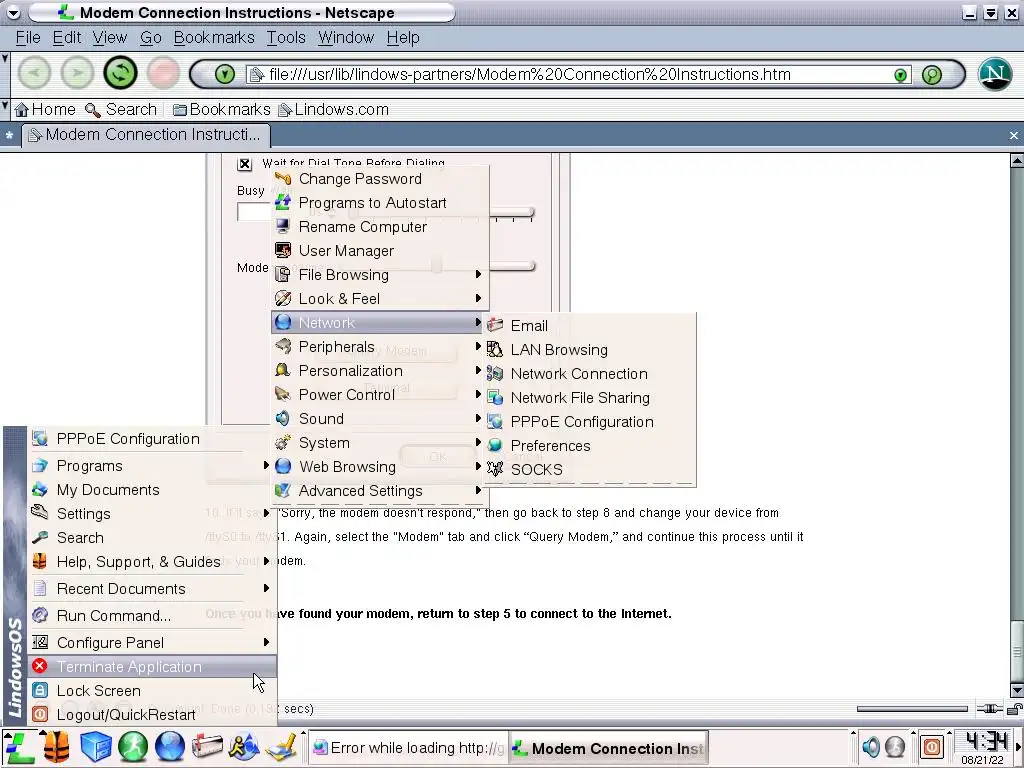The height and width of the screenshot is (768, 1024).
Task: Open User Manager settings entry
Action: click(379, 251)
